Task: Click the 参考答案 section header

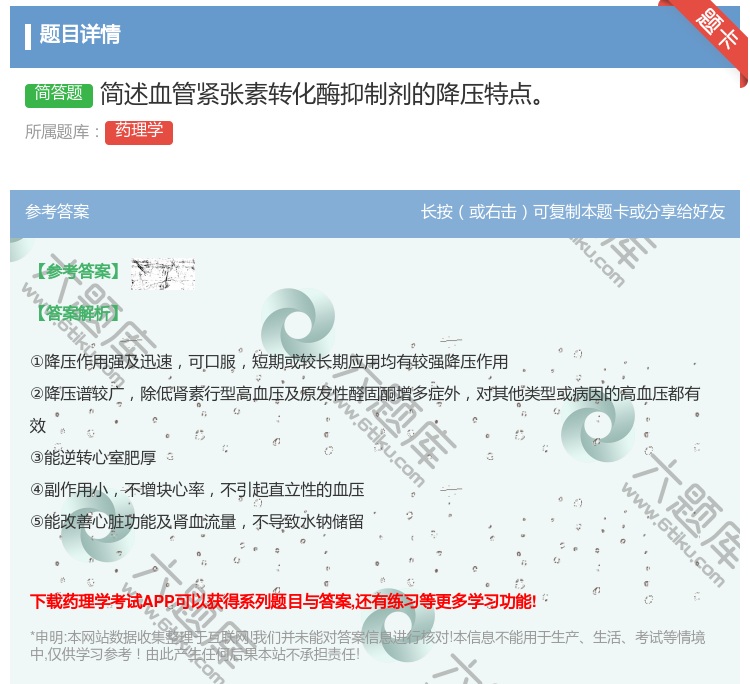Action: pos(57,212)
